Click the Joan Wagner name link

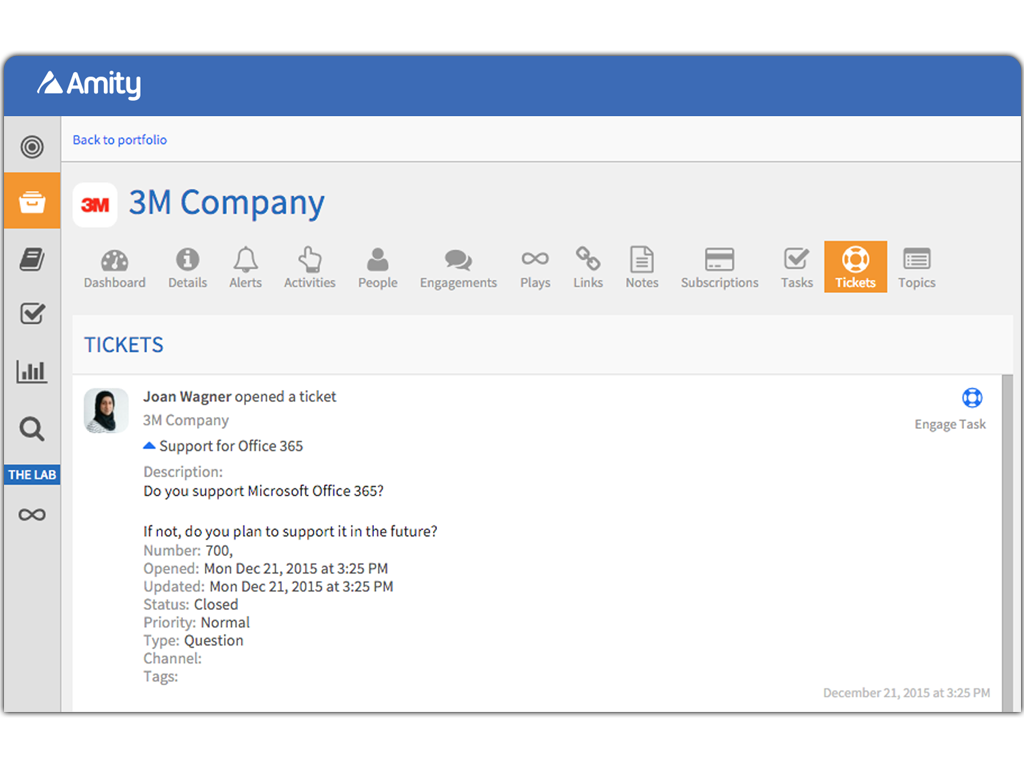[186, 397]
